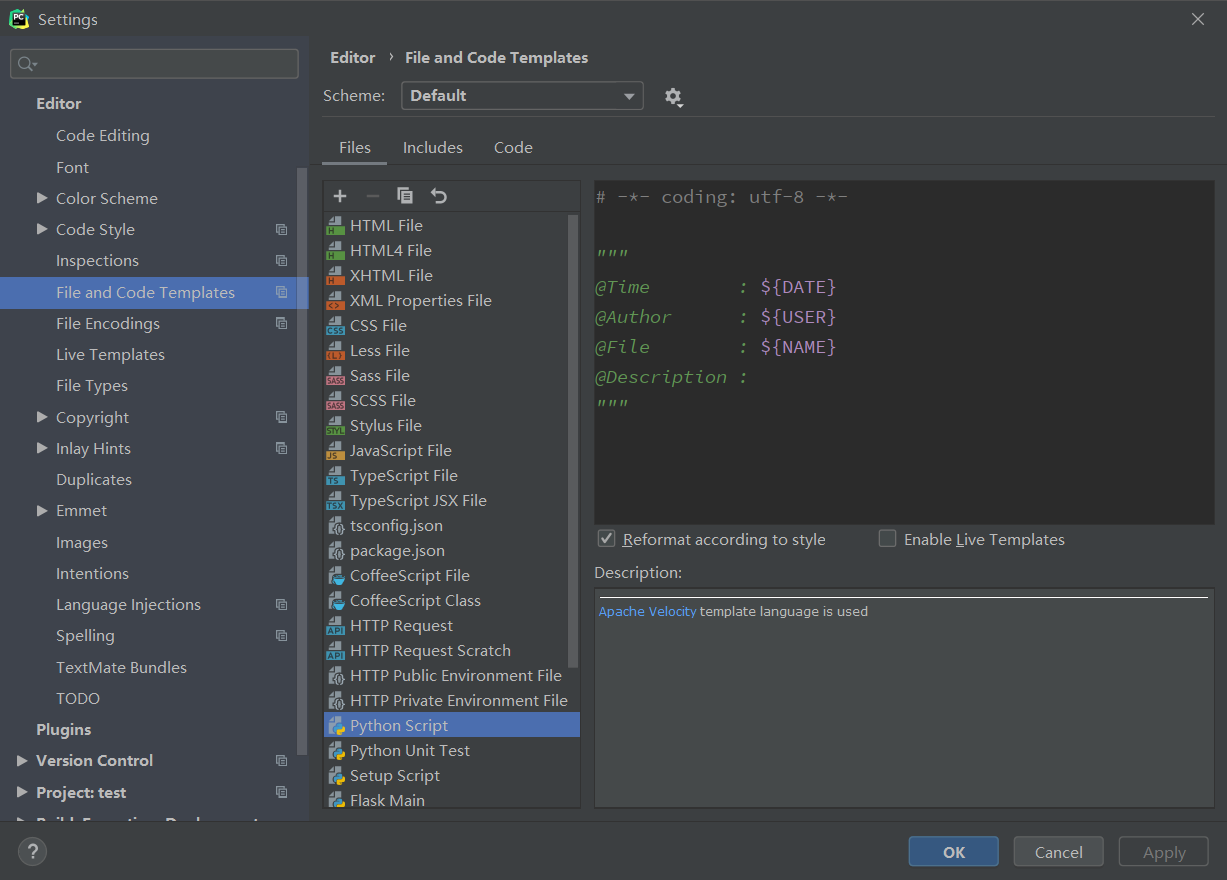The image size is (1227, 880).
Task: Open the Scheme Default dropdown
Action: 521,96
